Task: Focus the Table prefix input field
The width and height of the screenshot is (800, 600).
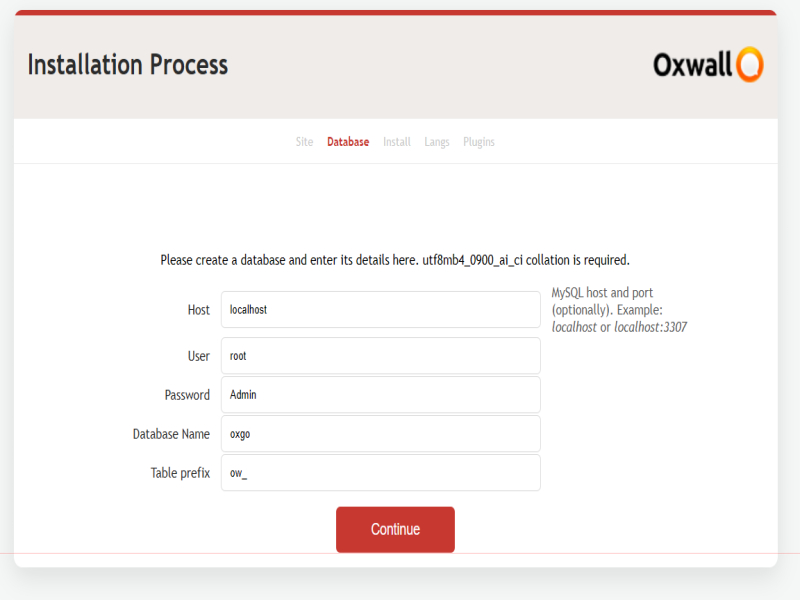Action: [380, 473]
